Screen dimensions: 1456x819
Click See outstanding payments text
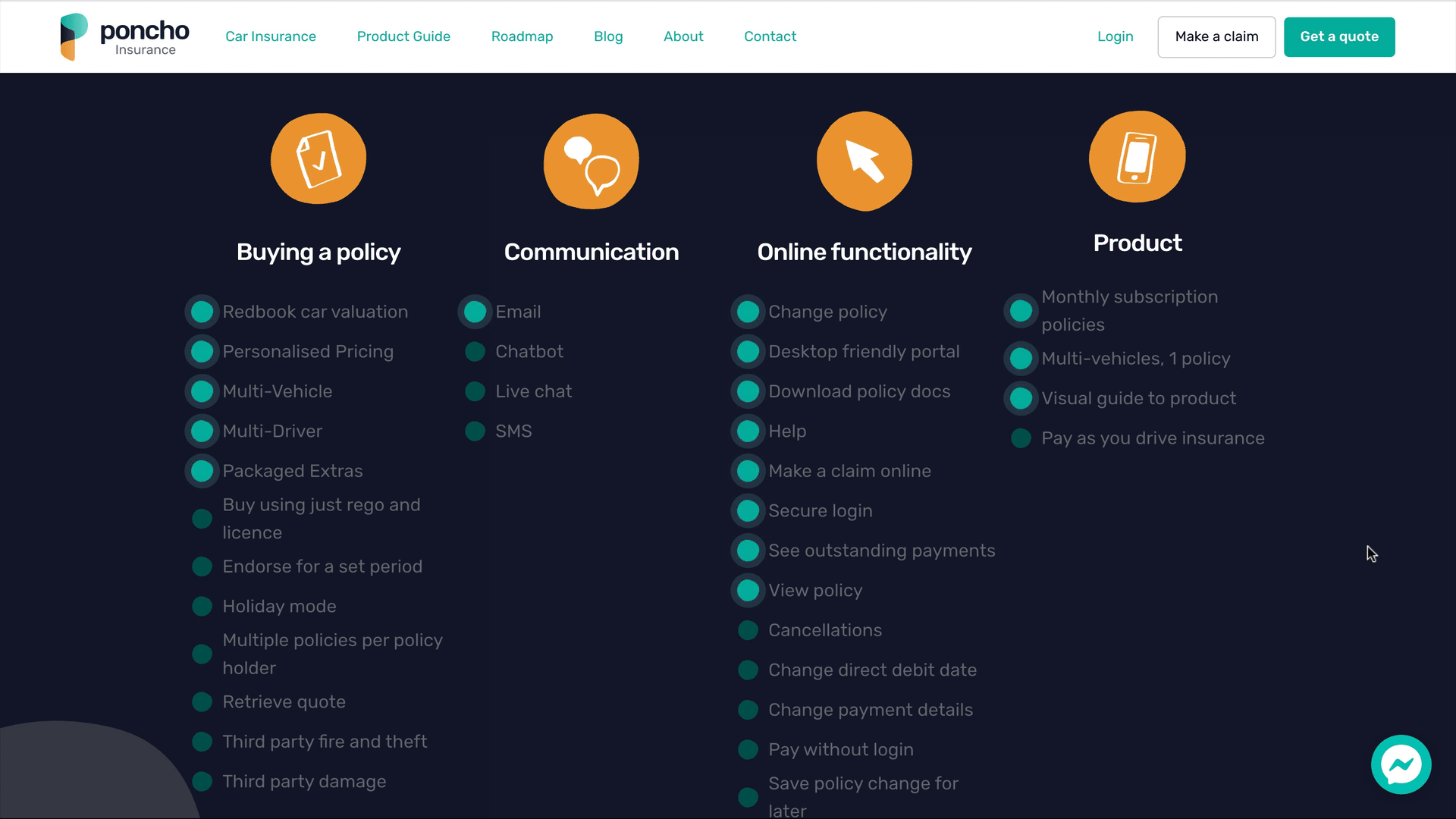[881, 551]
